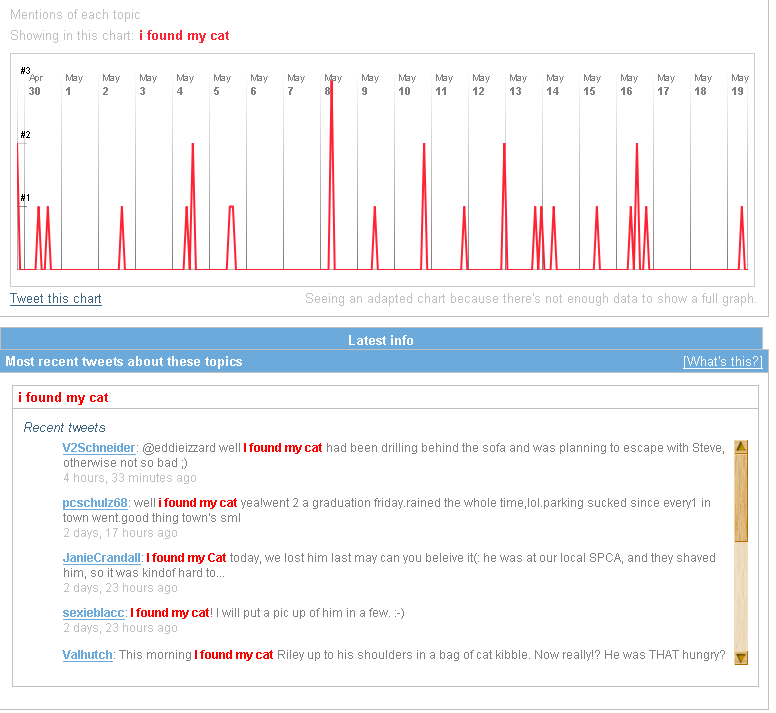Click the scroll up arrow in tweets list
The image size is (776, 713).
click(741, 447)
